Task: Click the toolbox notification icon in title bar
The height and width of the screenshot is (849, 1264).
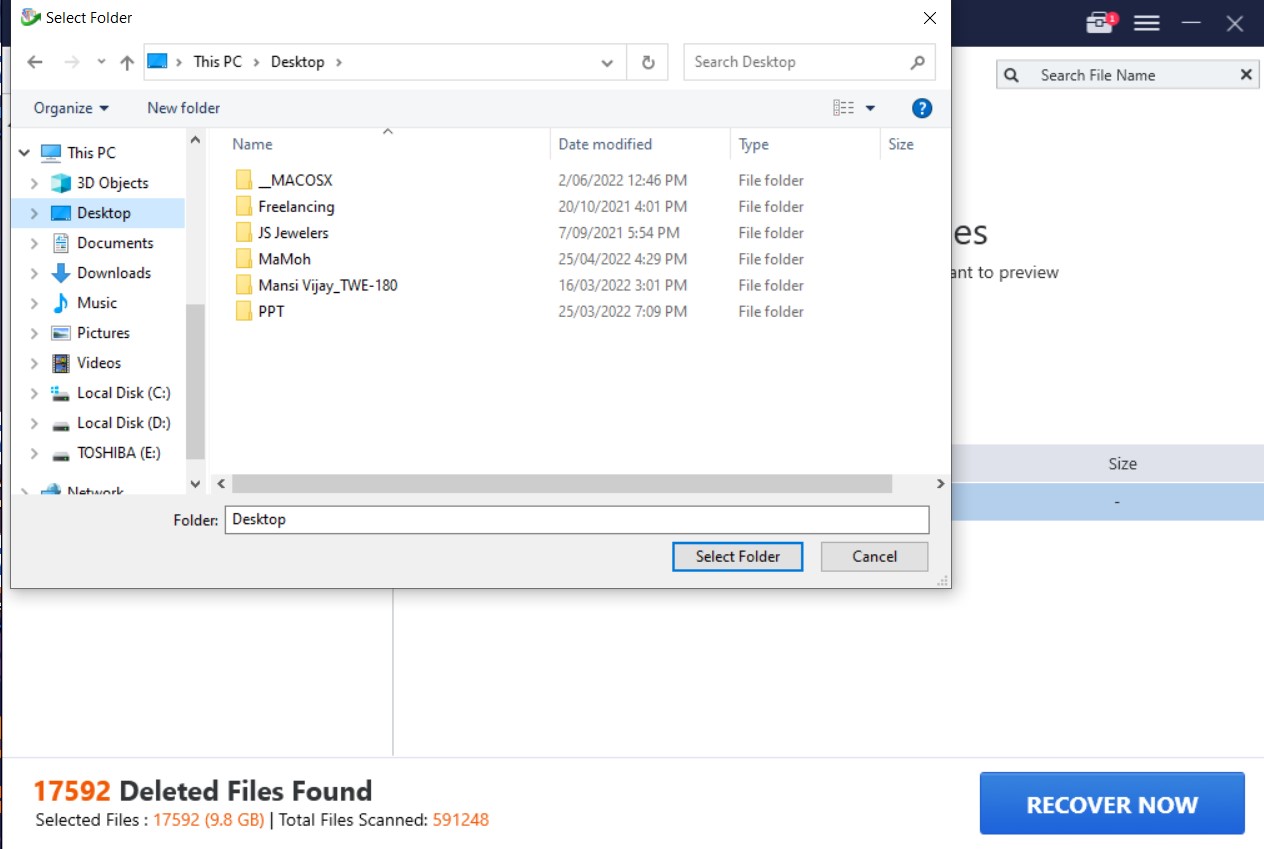Action: pos(1100,23)
